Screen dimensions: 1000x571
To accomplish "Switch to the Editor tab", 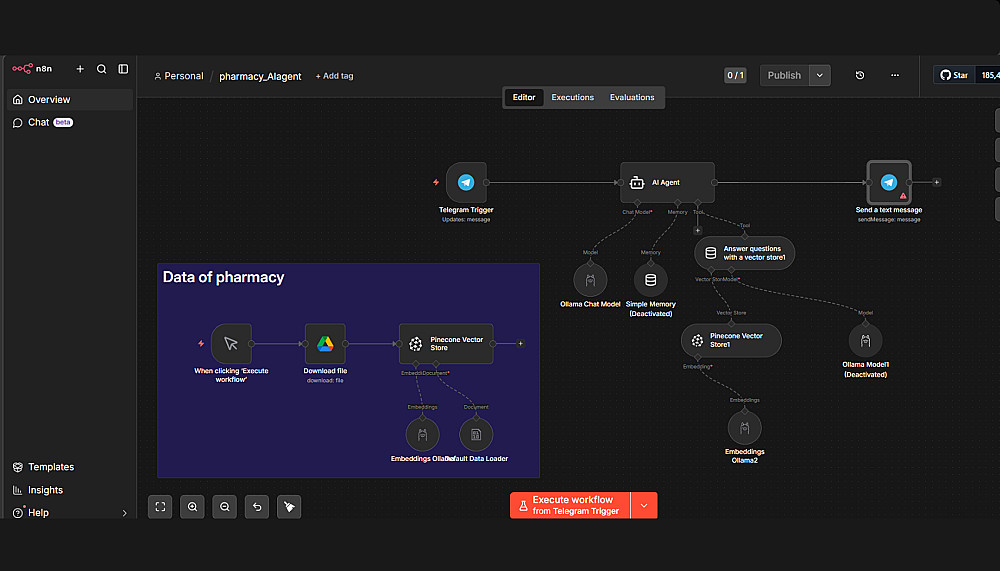I will pos(524,98).
